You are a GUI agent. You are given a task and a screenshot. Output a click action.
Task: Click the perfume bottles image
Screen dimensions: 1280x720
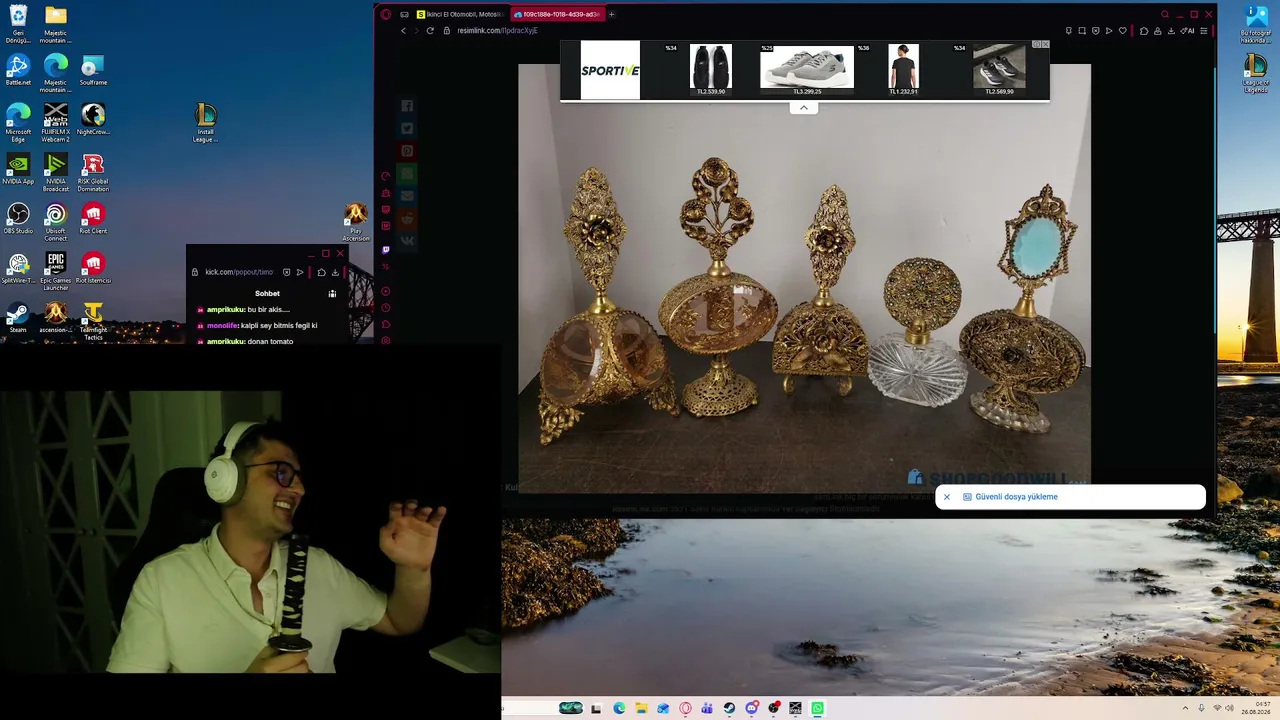[x=804, y=278]
